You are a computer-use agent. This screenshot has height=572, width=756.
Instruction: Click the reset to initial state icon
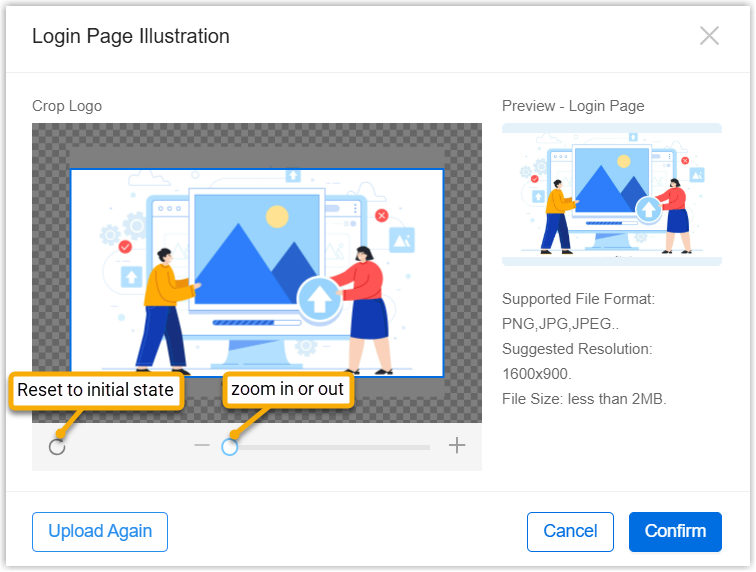click(x=57, y=446)
